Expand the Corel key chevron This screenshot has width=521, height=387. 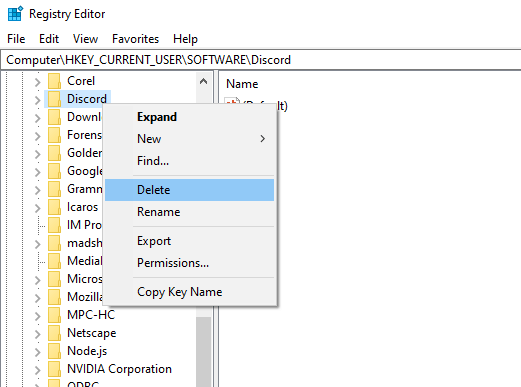point(37,82)
